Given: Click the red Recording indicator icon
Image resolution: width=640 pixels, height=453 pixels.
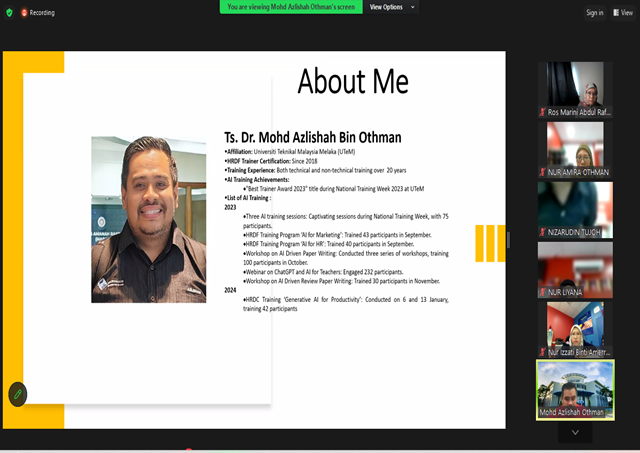Looking at the screenshot, I should point(25,13).
